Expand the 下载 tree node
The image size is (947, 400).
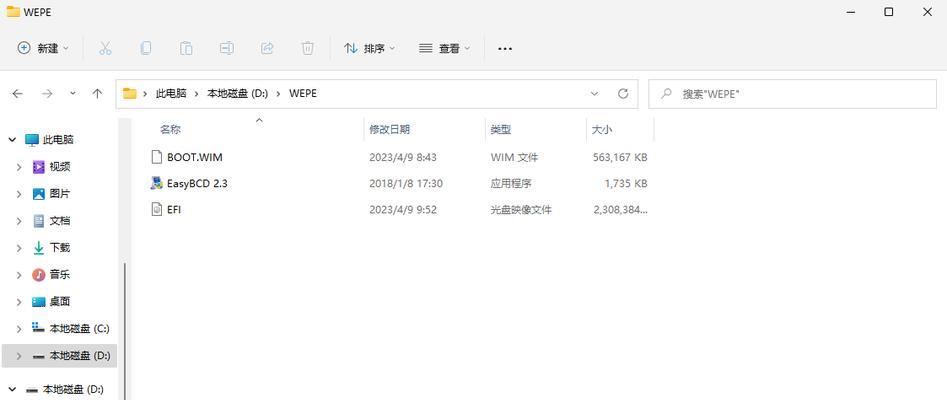click(x=19, y=248)
